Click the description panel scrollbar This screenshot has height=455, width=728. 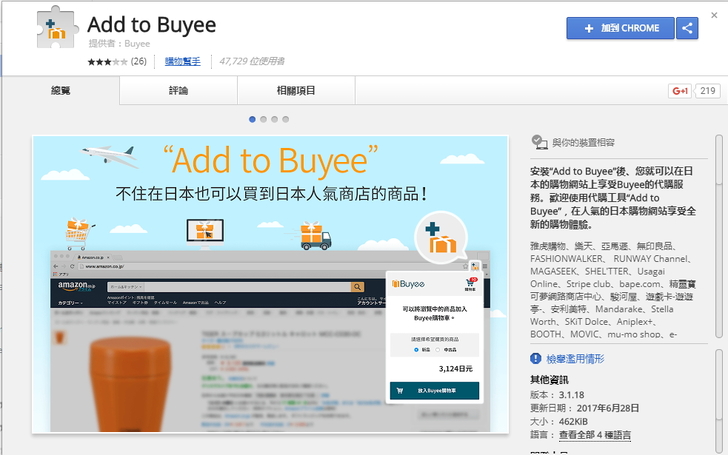[719, 236]
